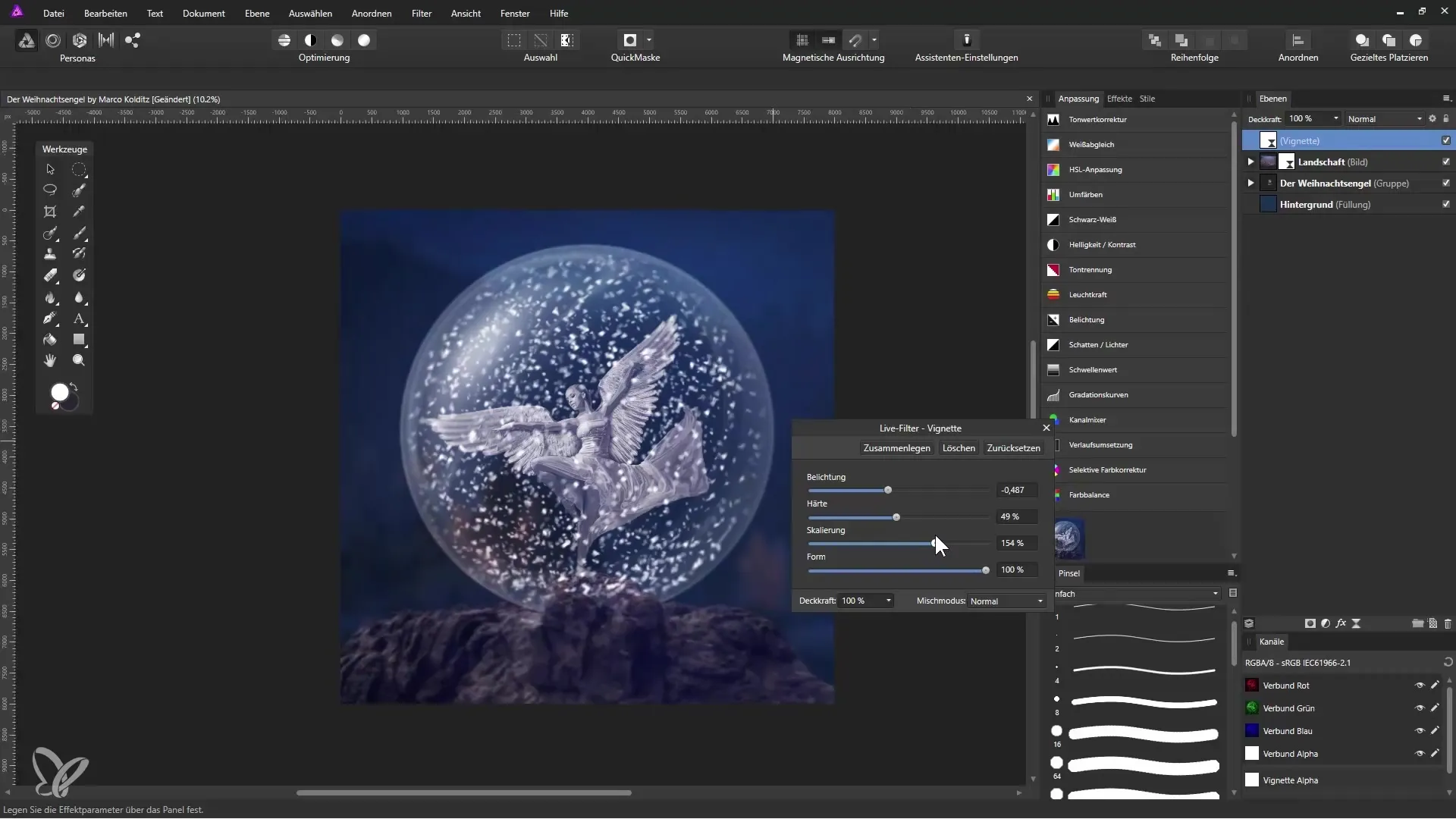Toggle eye icon for Verbund Blau channel
The image size is (1456, 819).
coord(1420,731)
